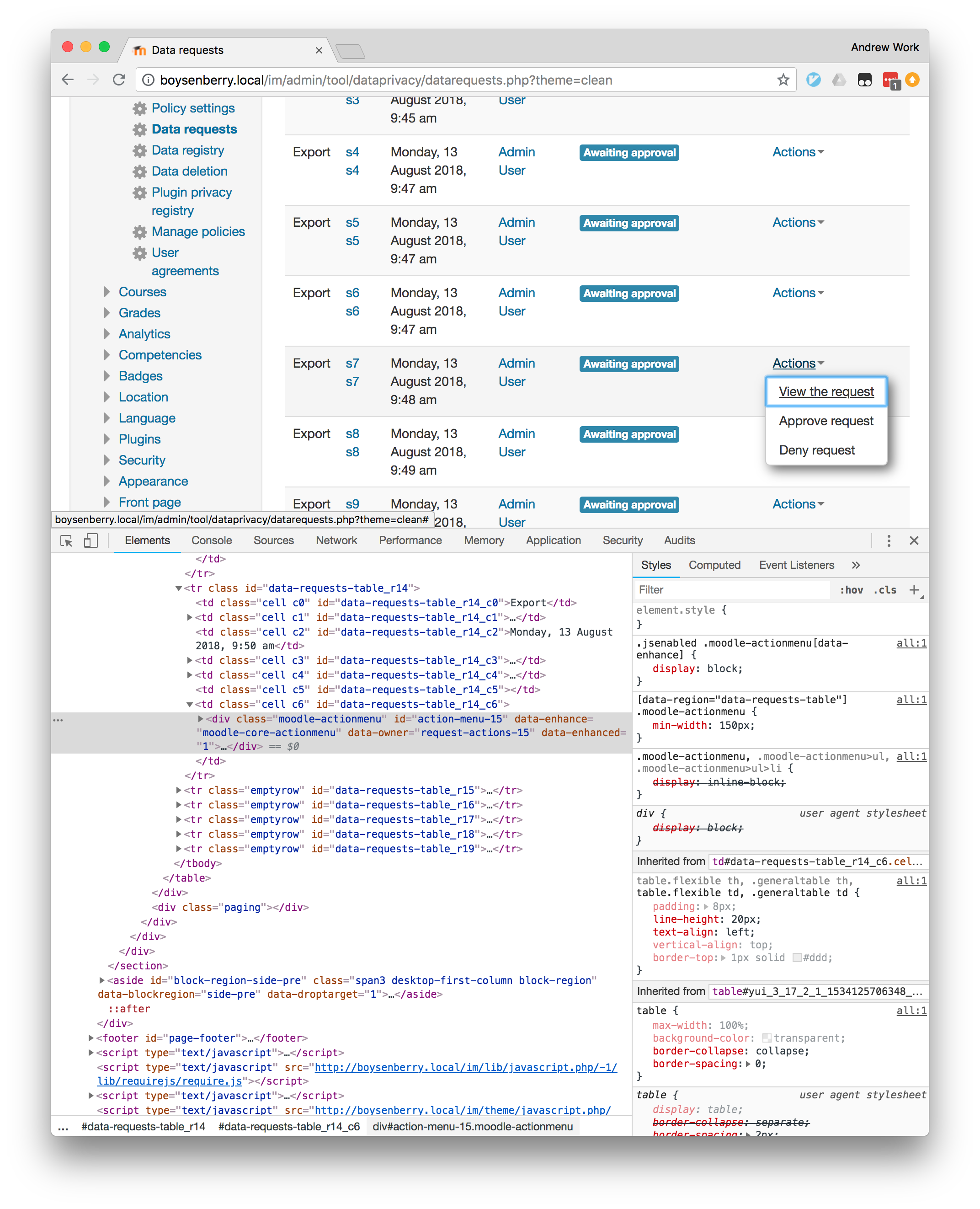Choose View the request menu item
Screen dimensions: 980x1209
click(826, 391)
